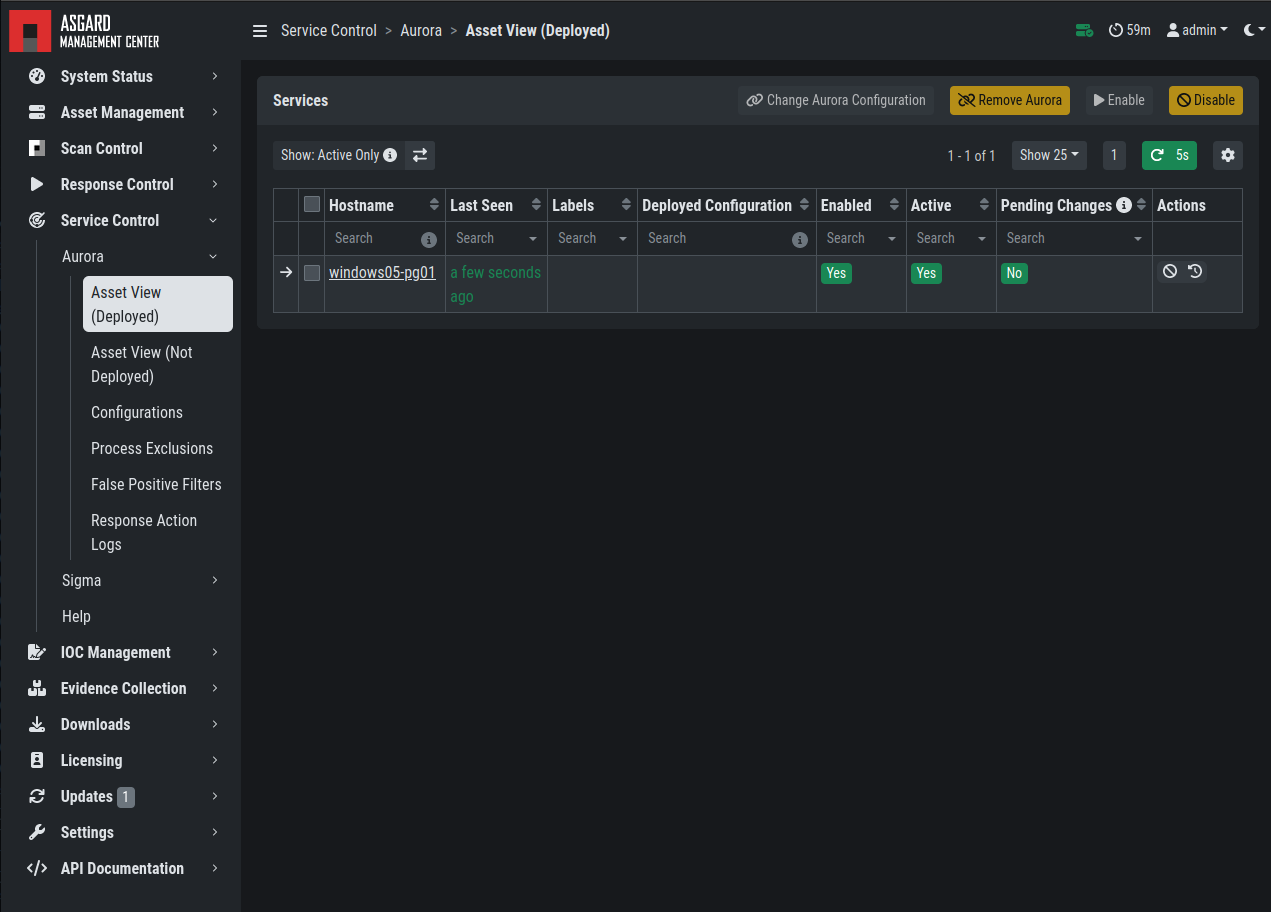Open the Active filter dropdown
Screen dimensions: 1271x912
951,238
